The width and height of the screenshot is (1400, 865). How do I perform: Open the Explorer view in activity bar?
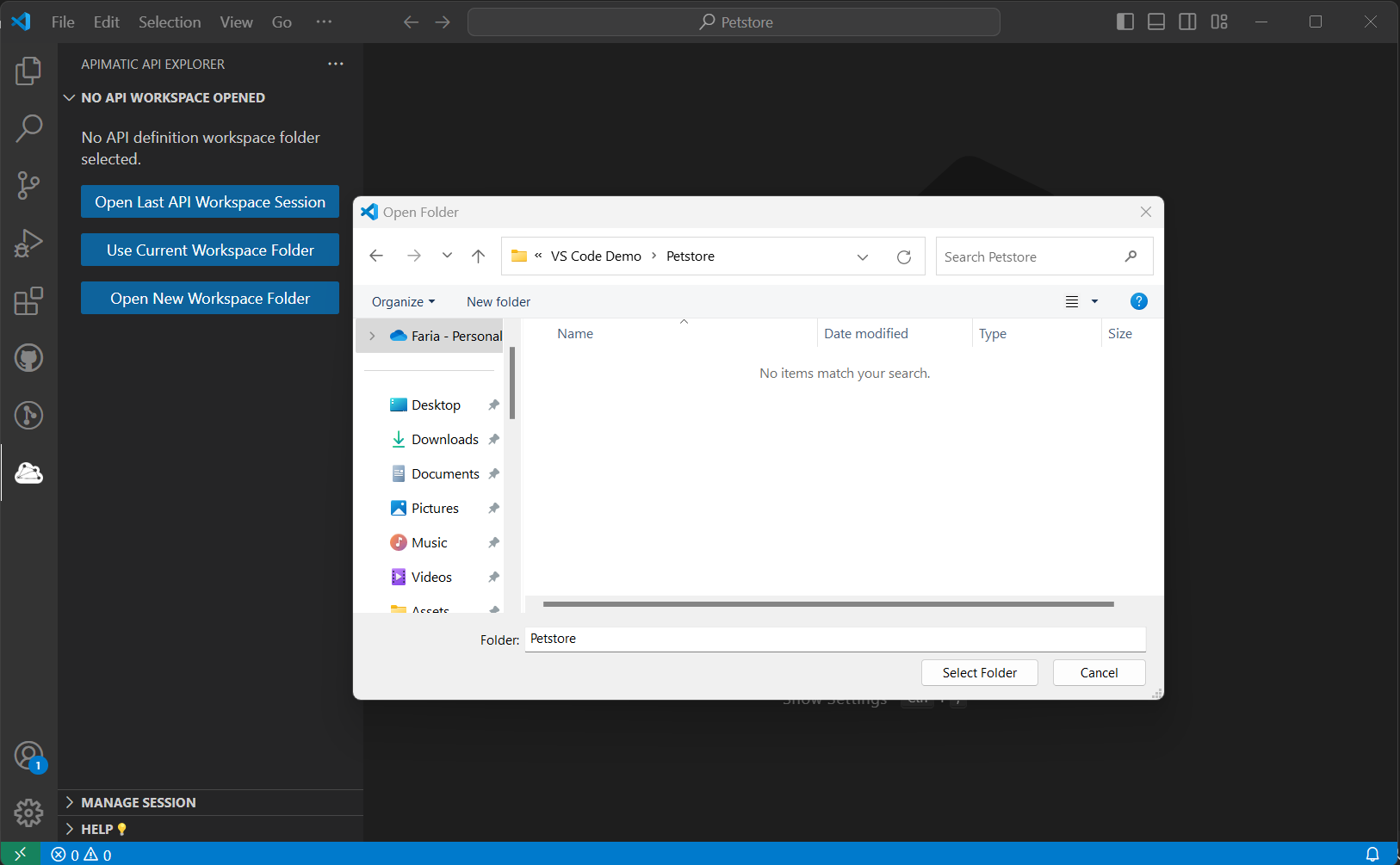[28, 71]
